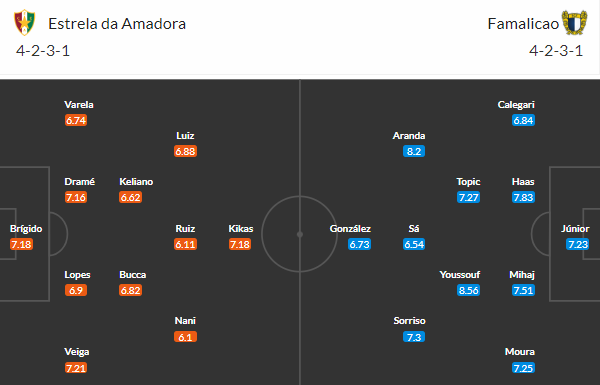Image resolution: width=600 pixels, height=385 pixels.
Task: Open the Famalicao team name
Action: 523,24
